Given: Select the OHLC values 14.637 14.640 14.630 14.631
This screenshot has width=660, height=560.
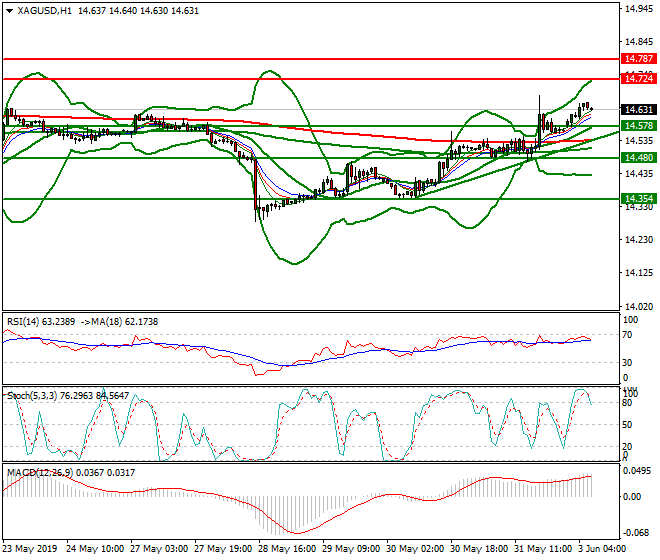Looking at the screenshot, I should (x=138, y=11).
